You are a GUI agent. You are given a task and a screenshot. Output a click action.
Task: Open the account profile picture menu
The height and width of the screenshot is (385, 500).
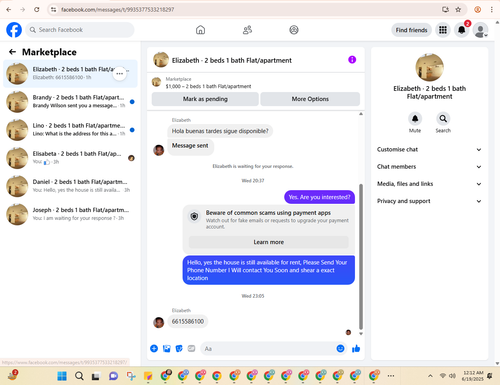480,30
